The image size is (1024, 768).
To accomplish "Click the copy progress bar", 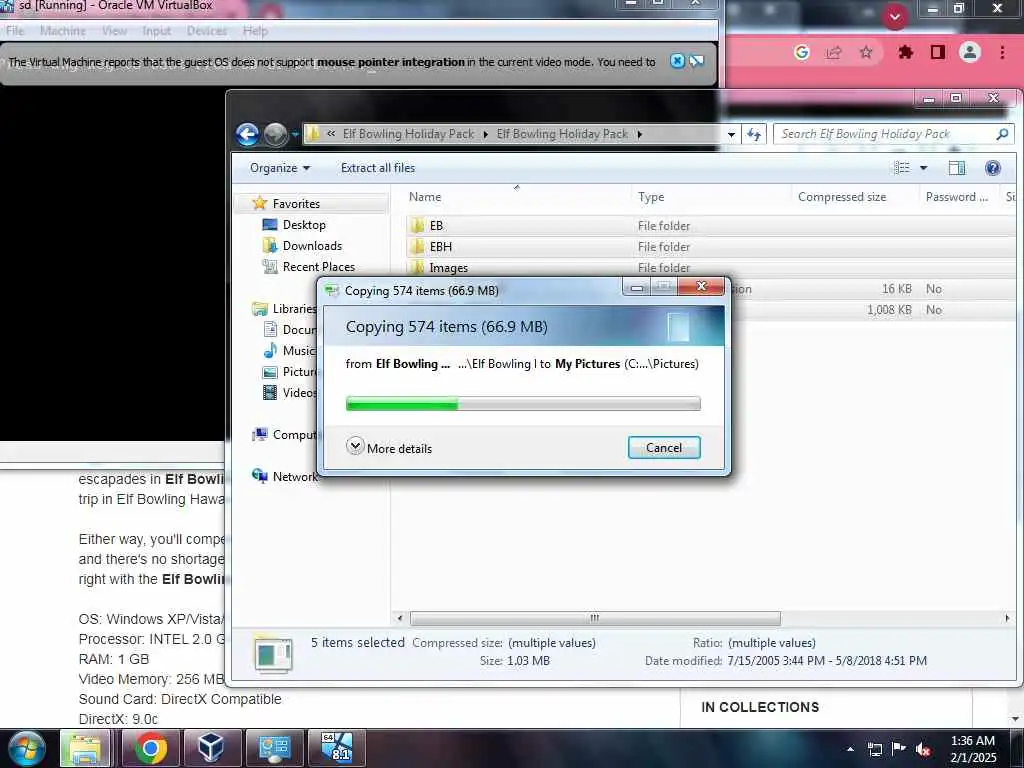I will pos(523,403).
